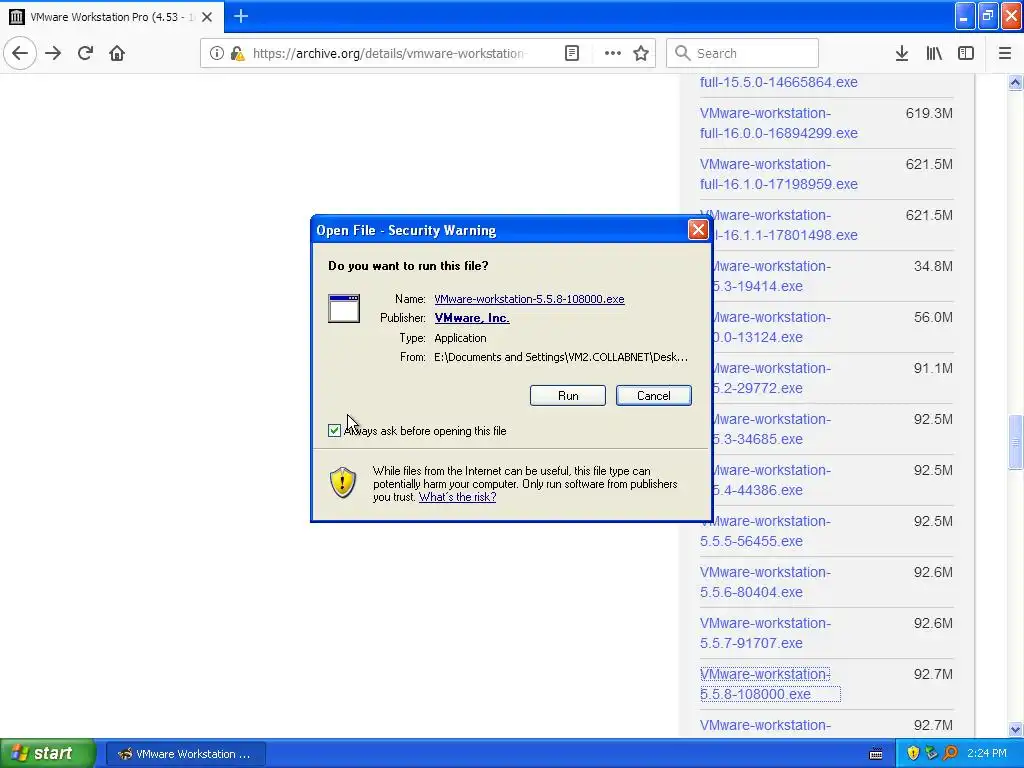The width and height of the screenshot is (1024, 768).
Task: Switch to VMware Workstation taskbar button
Action: pyautogui.click(x=185, y=754)
